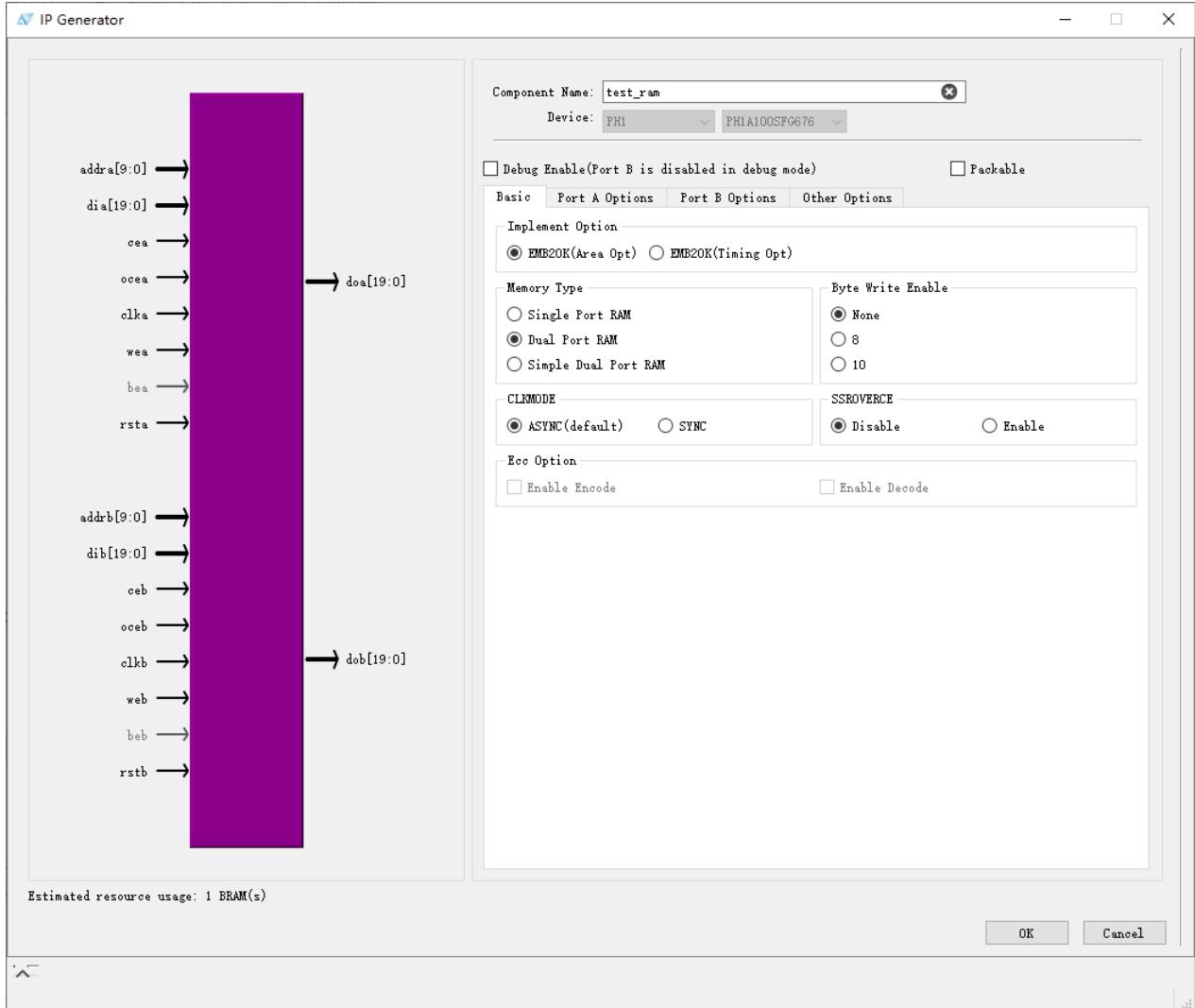The height and width of the screenshot is (1008, 1195).
Task: Close the IP Generator window
Action: click(1169, 19)
